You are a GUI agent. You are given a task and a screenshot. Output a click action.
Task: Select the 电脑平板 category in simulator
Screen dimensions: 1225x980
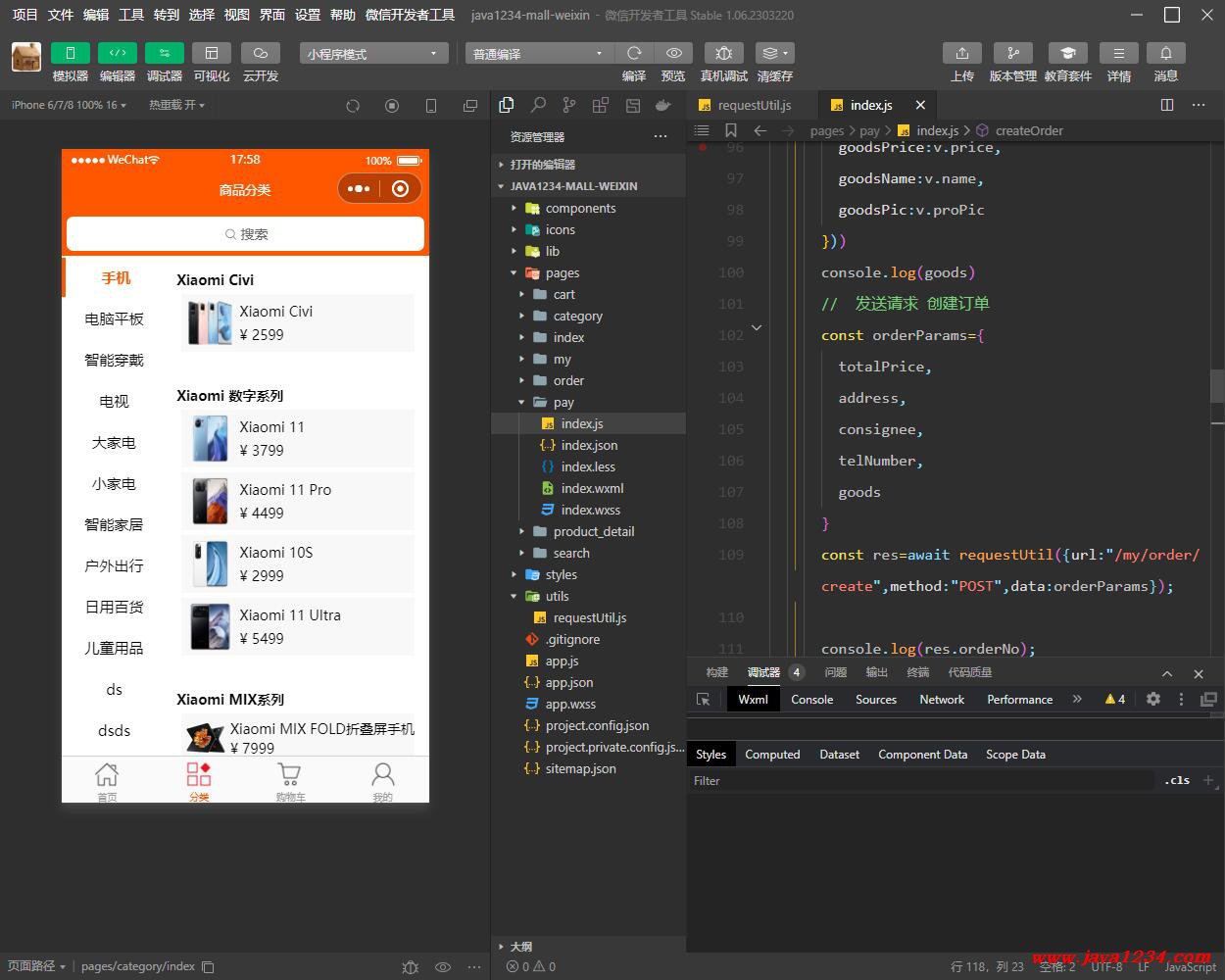[114, 318]
